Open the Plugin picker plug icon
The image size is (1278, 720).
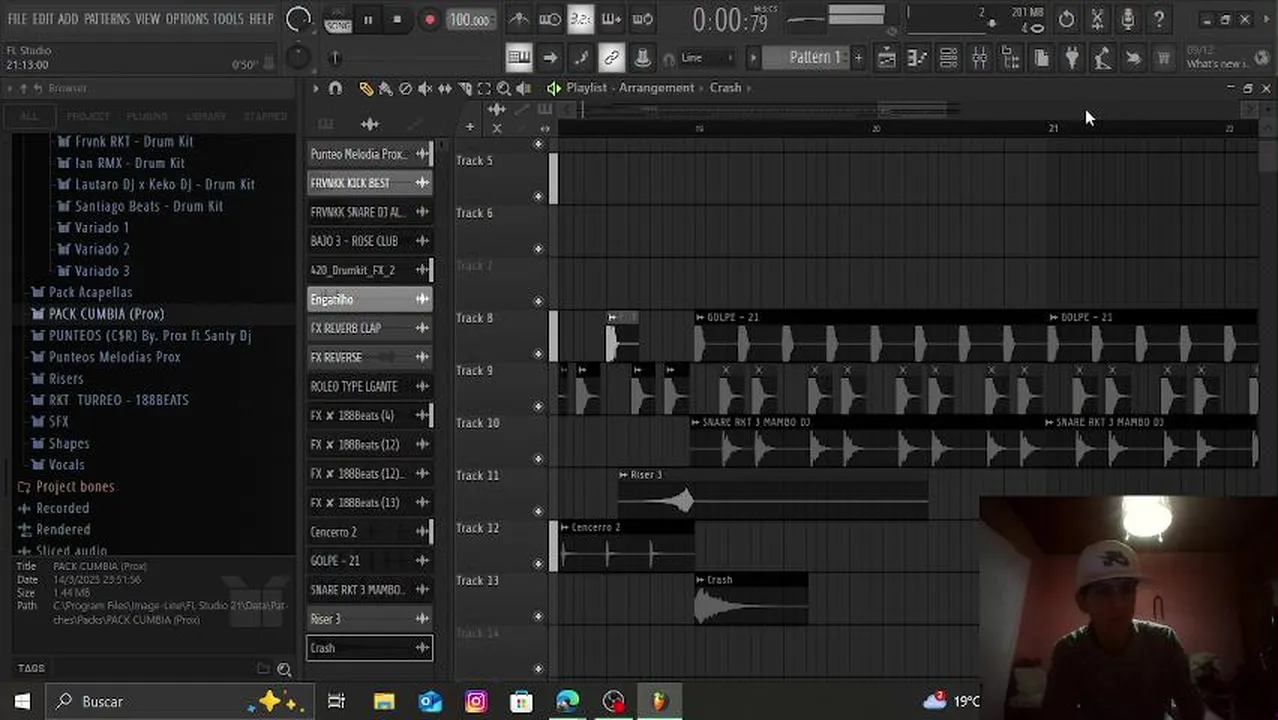pos(1072,58)
